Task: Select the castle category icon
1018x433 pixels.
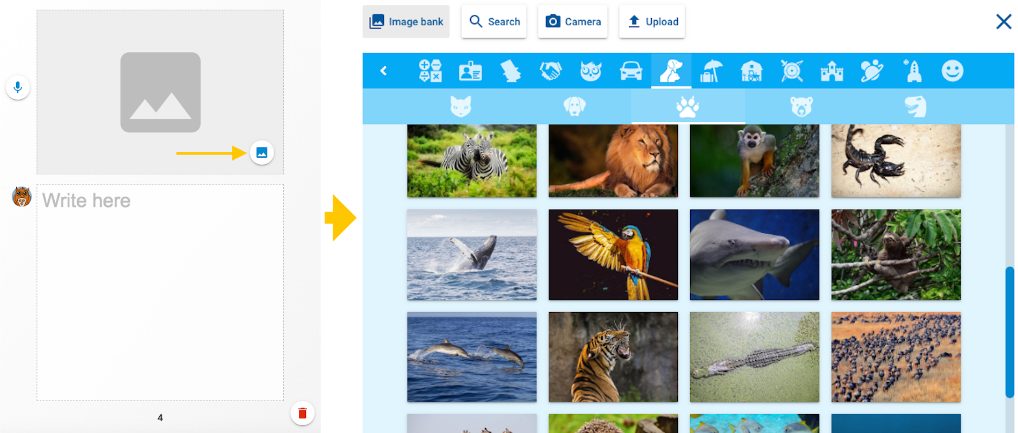Action: point(832,71)
